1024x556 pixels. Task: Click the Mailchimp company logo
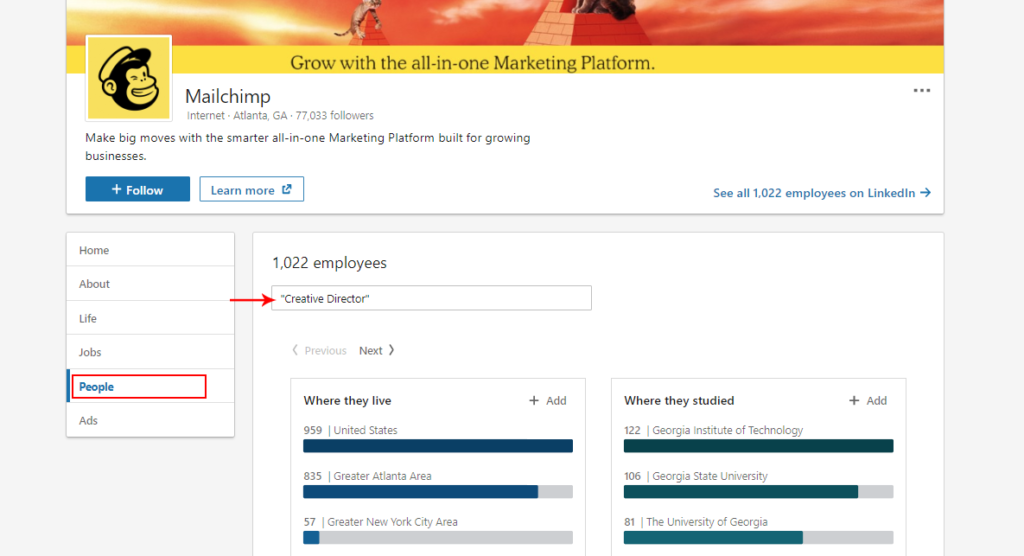[x=128, y=78]
